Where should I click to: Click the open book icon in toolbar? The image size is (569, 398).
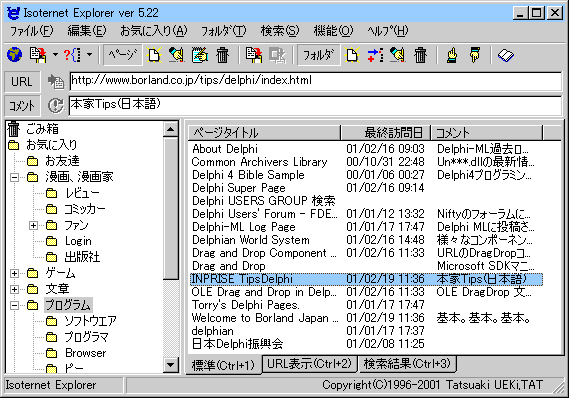pyautogui.click(x=505, y=56)
